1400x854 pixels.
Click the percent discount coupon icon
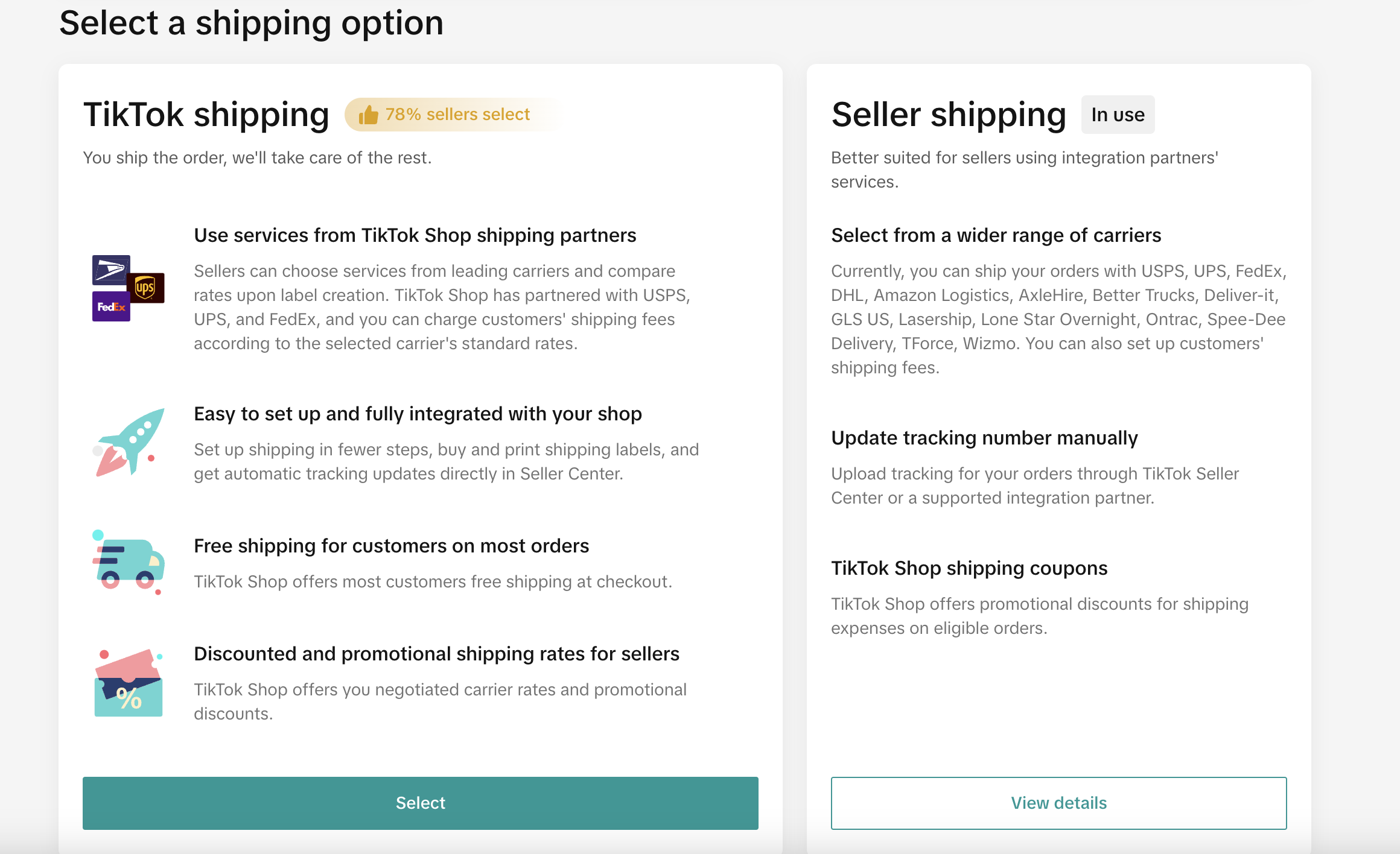point(129,683)
